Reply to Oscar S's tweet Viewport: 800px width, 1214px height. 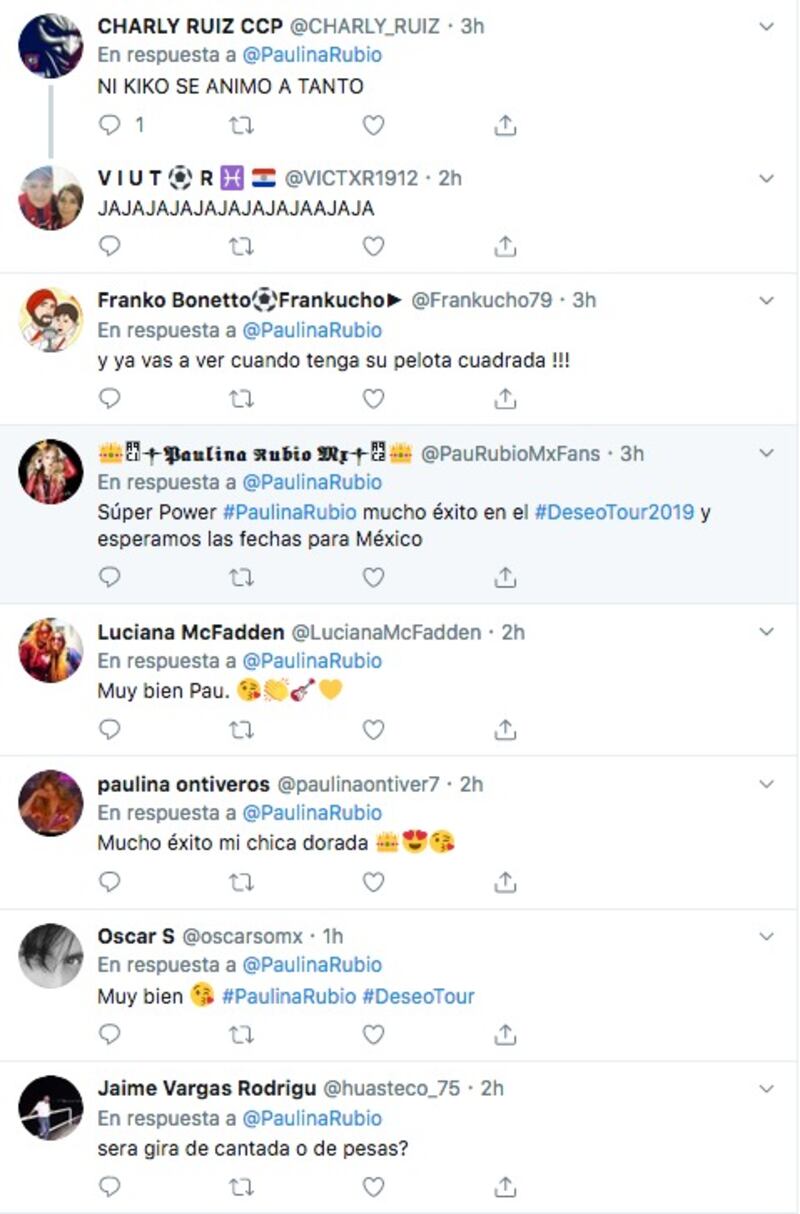[110, 1034]
